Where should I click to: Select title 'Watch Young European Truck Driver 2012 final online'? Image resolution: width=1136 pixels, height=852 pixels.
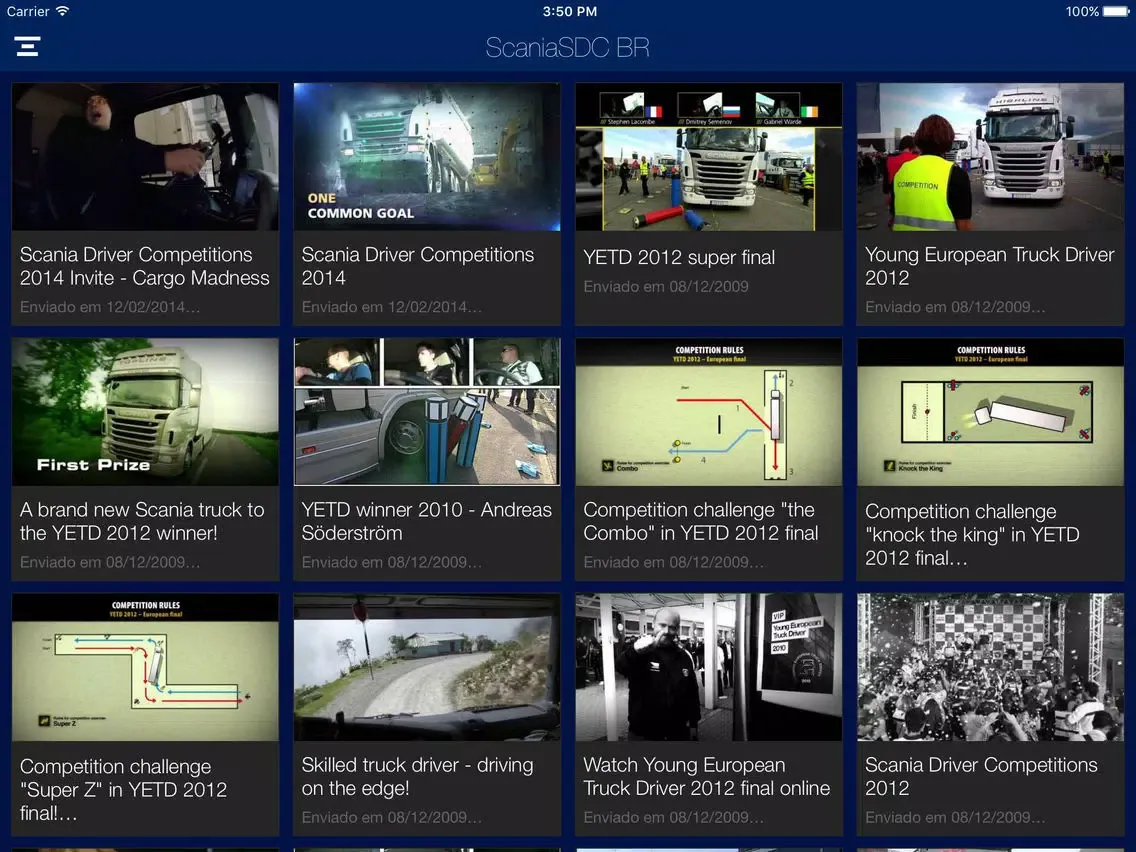[x=706, y=776]
